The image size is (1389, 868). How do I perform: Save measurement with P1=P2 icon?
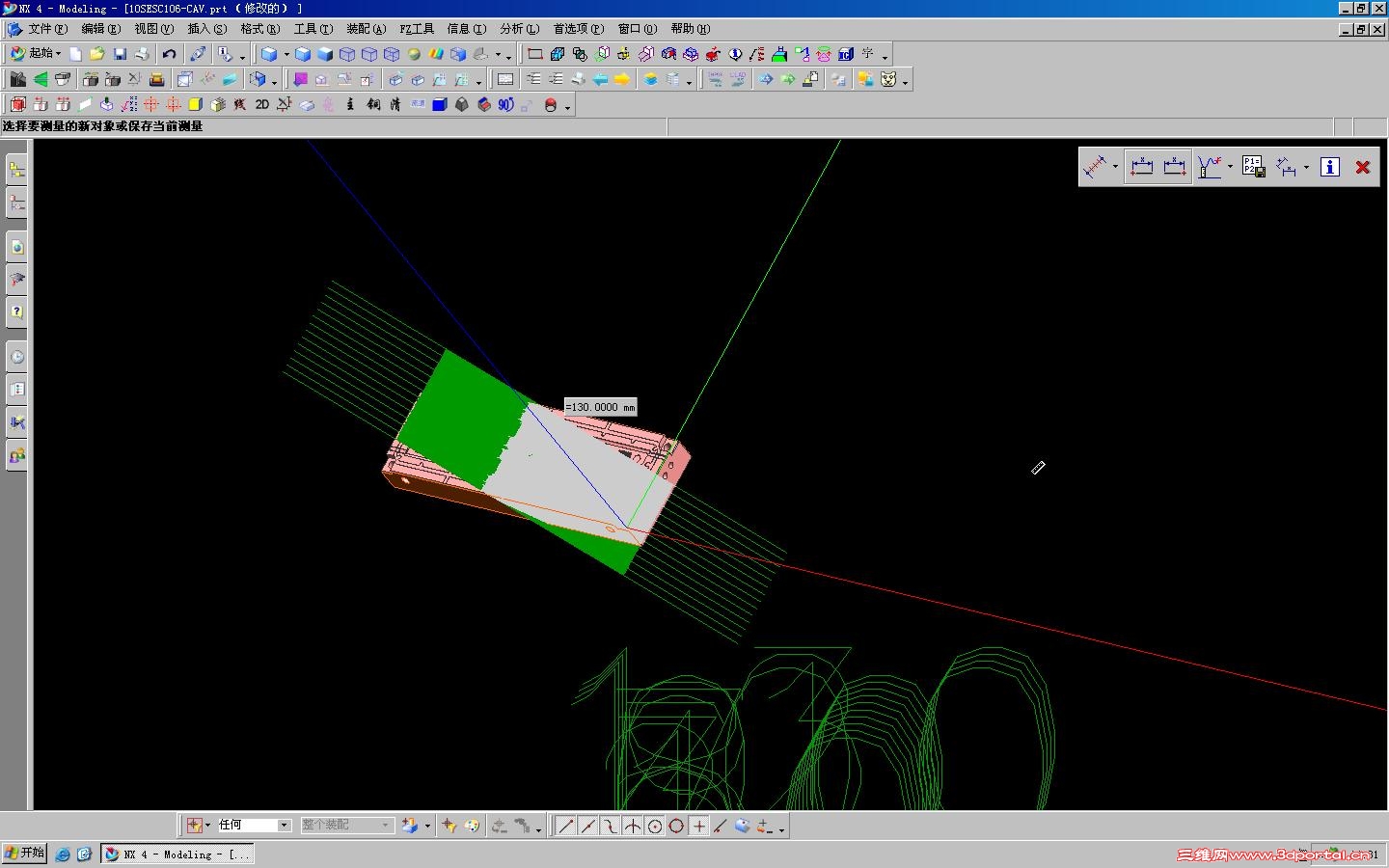tap(1253, 167)
